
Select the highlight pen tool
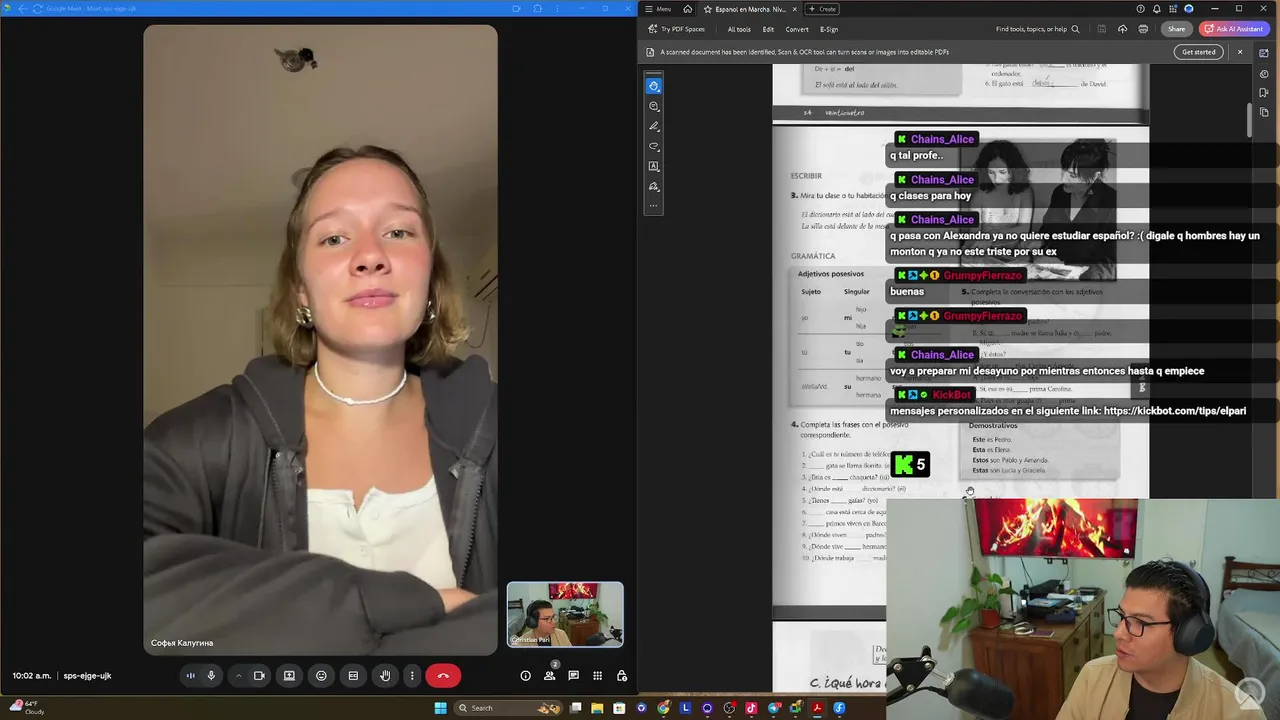[654, 126]
